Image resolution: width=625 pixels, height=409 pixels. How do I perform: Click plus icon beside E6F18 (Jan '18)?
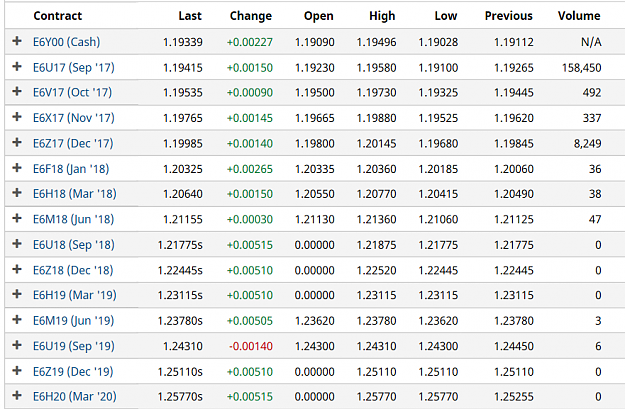point(17,168)
